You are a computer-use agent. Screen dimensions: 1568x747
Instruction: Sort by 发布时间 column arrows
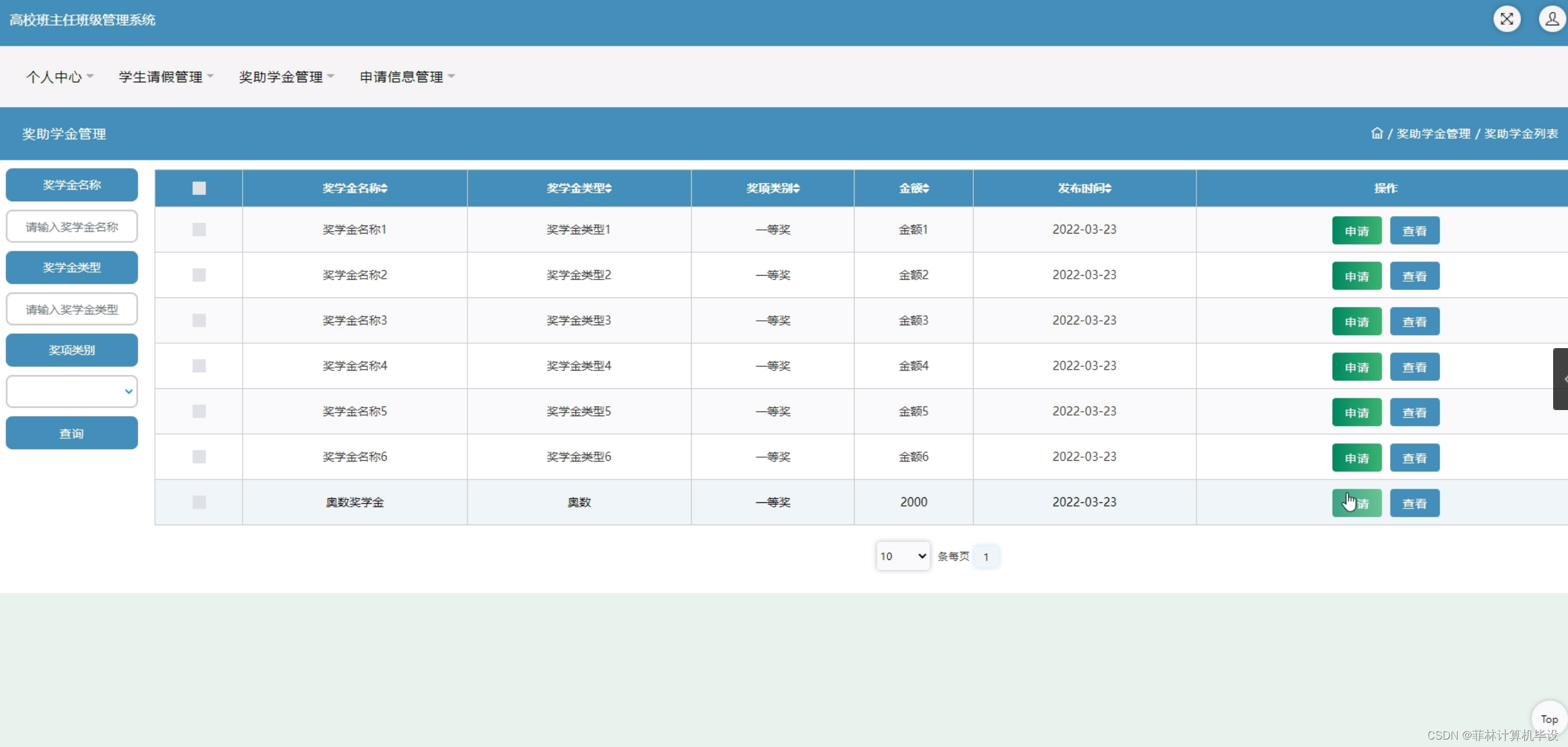[x=1108, y=188]
